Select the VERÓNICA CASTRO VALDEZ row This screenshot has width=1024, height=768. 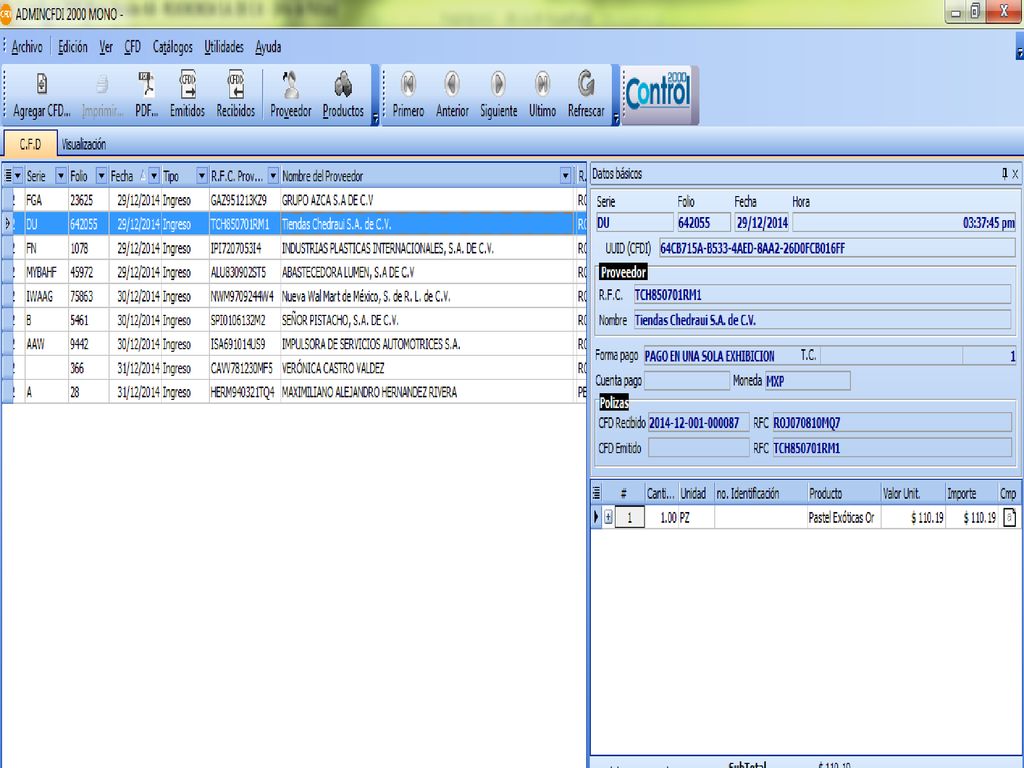click(294, 368)
